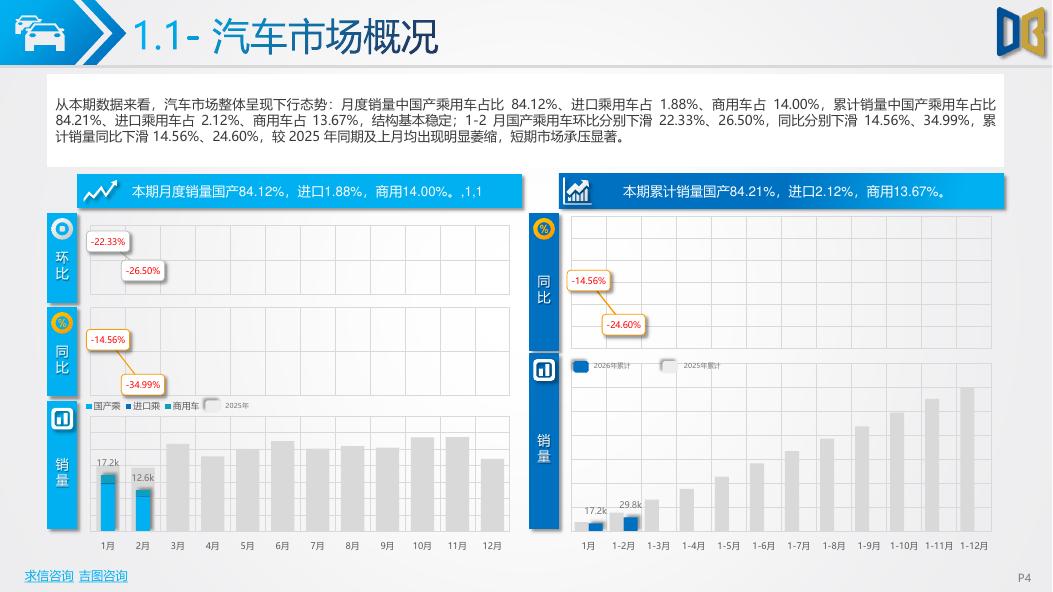Select the blue 2月 stacked bar in monthly sales

(x=143, y=510)
